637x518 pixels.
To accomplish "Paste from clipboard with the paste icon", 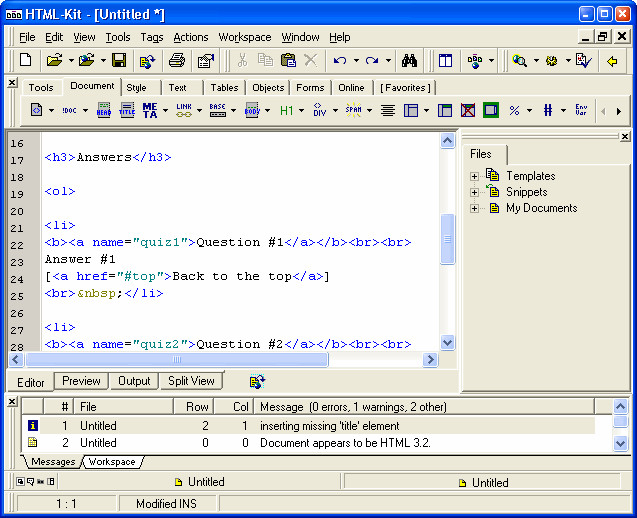I will pos(288,60).
